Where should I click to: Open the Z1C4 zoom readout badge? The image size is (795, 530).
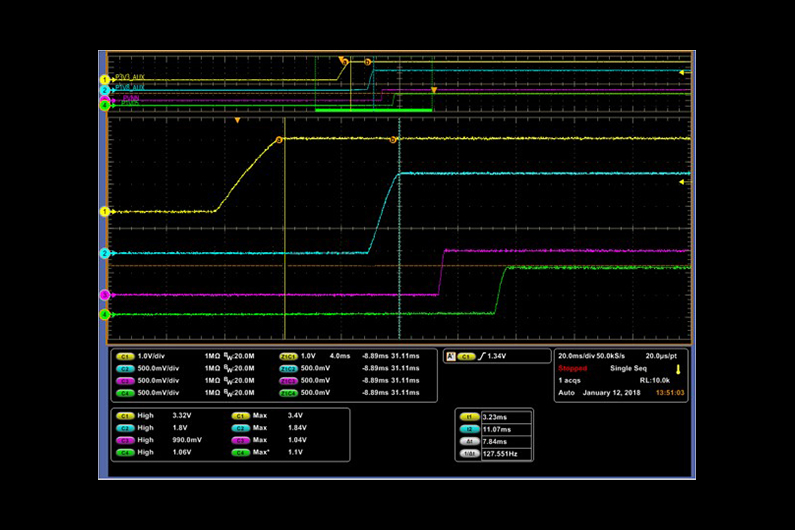click(x=288, y=393)
